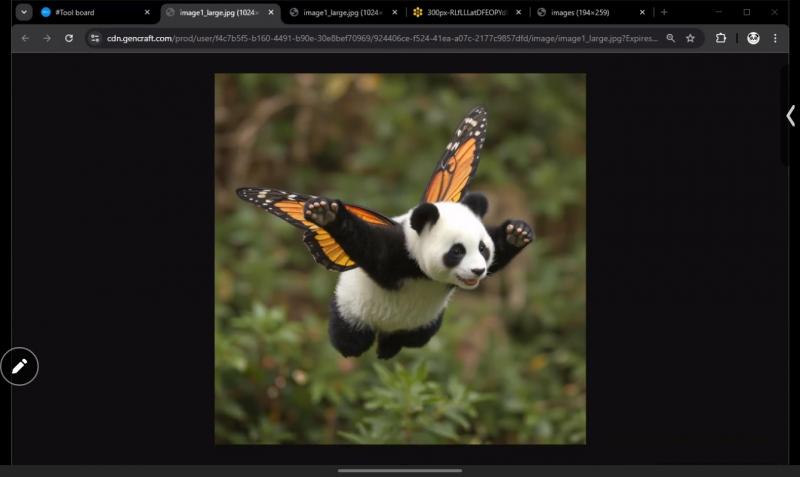Open the panda profile avatar menu

[753, 38]
